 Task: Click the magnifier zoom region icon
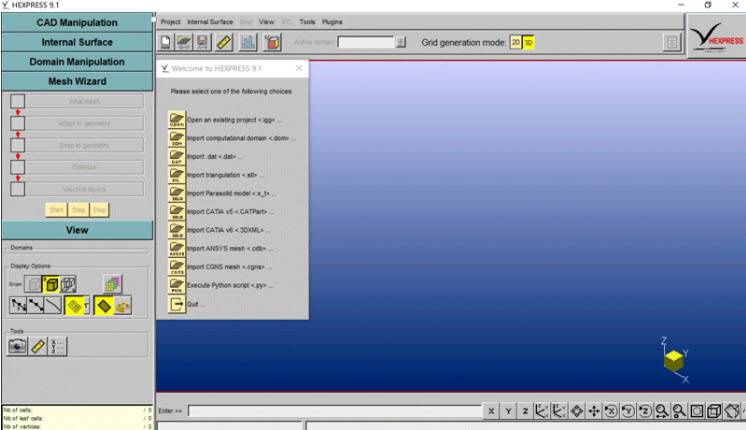(x=679, y=411)
